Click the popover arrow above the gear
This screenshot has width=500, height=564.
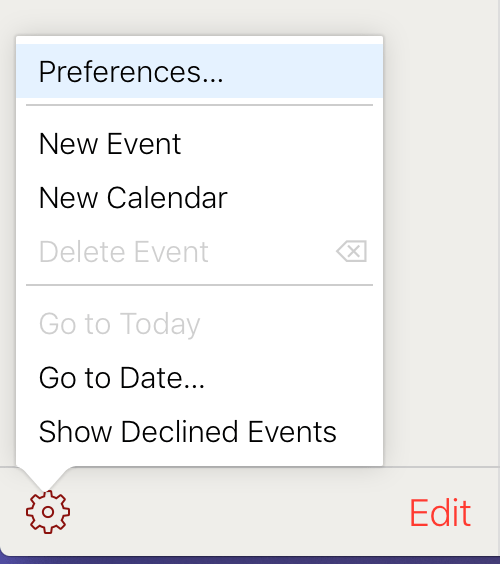tap(45, 478)
